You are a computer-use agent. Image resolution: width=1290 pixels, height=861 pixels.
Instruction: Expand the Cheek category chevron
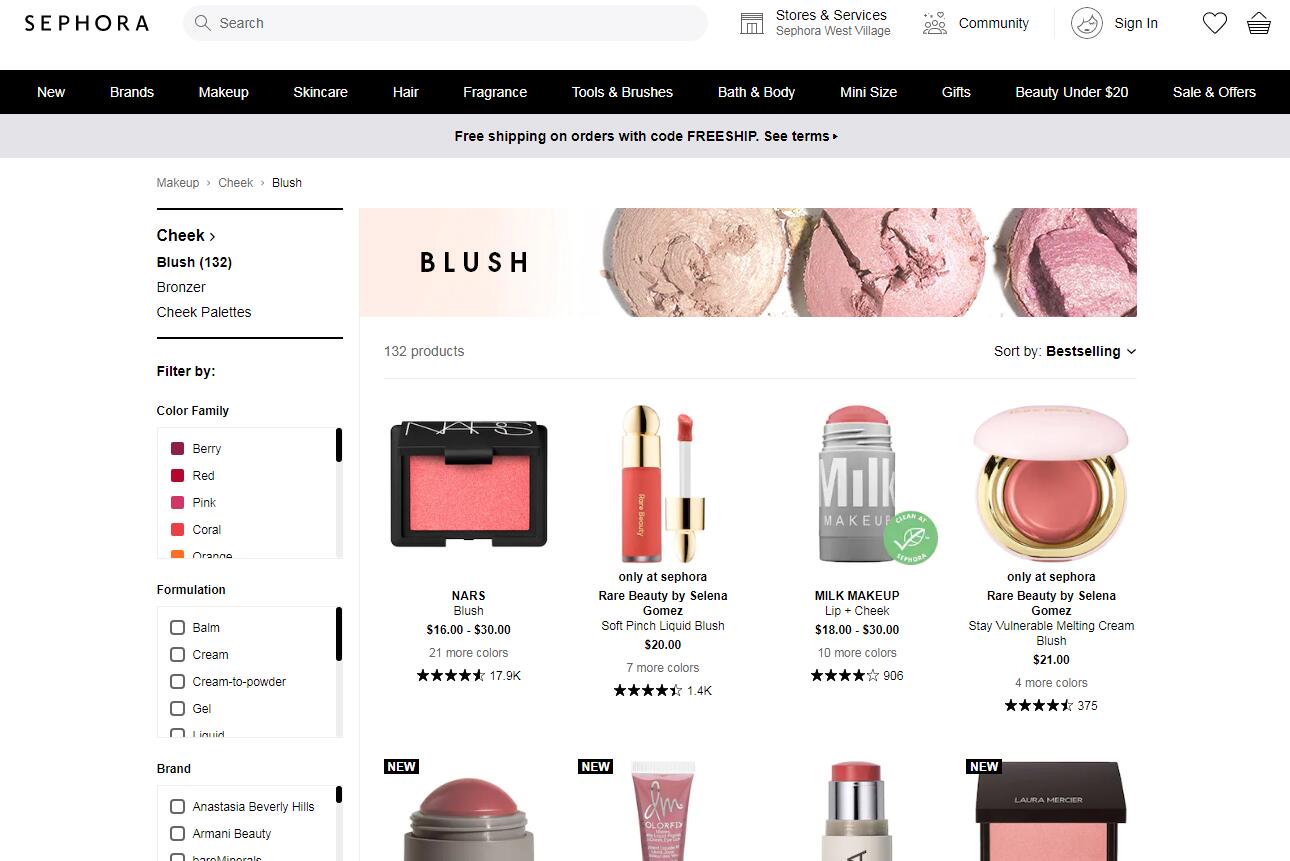point(213,237)
